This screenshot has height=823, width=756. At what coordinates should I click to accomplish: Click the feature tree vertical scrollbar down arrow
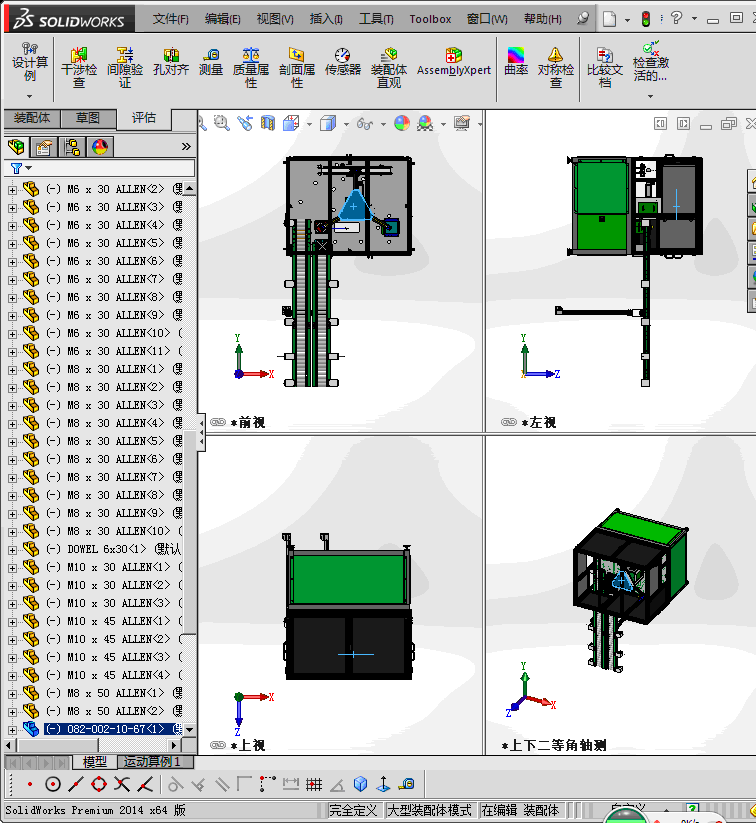point(190,730)
